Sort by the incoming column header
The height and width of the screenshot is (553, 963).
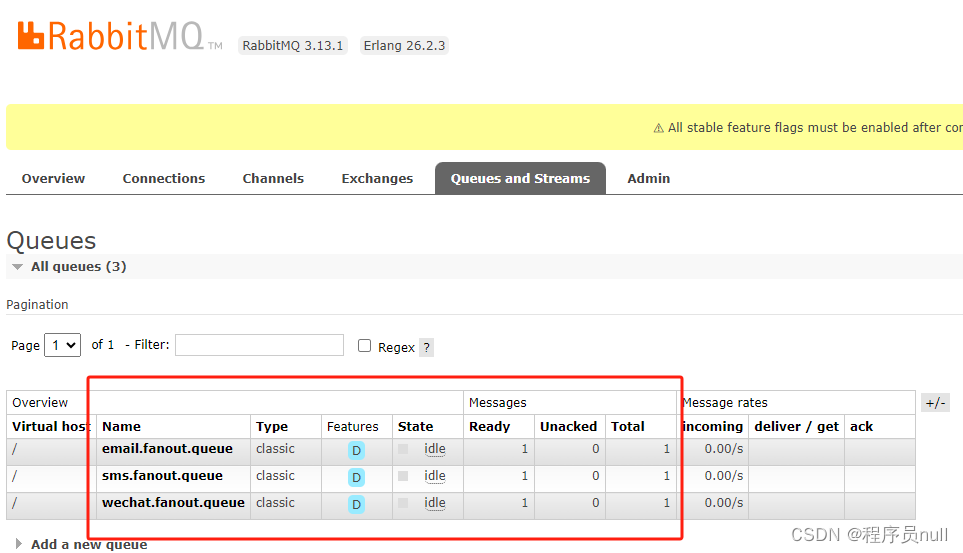tap(712, 426)
